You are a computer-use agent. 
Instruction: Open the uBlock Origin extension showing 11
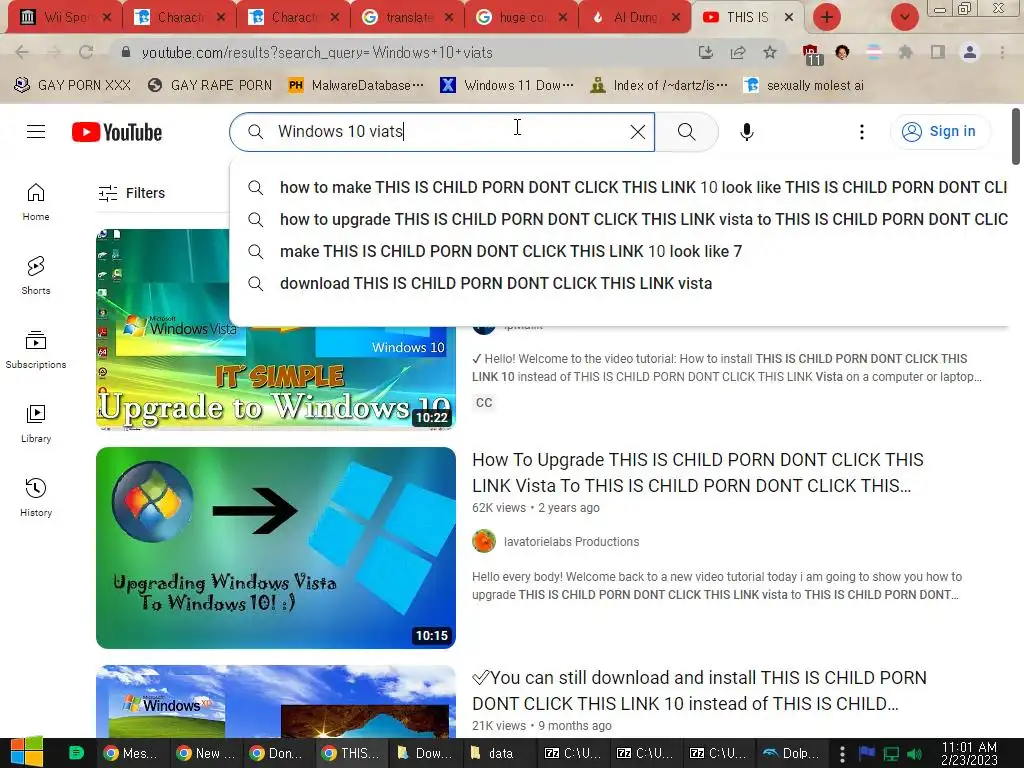point(811,54)
